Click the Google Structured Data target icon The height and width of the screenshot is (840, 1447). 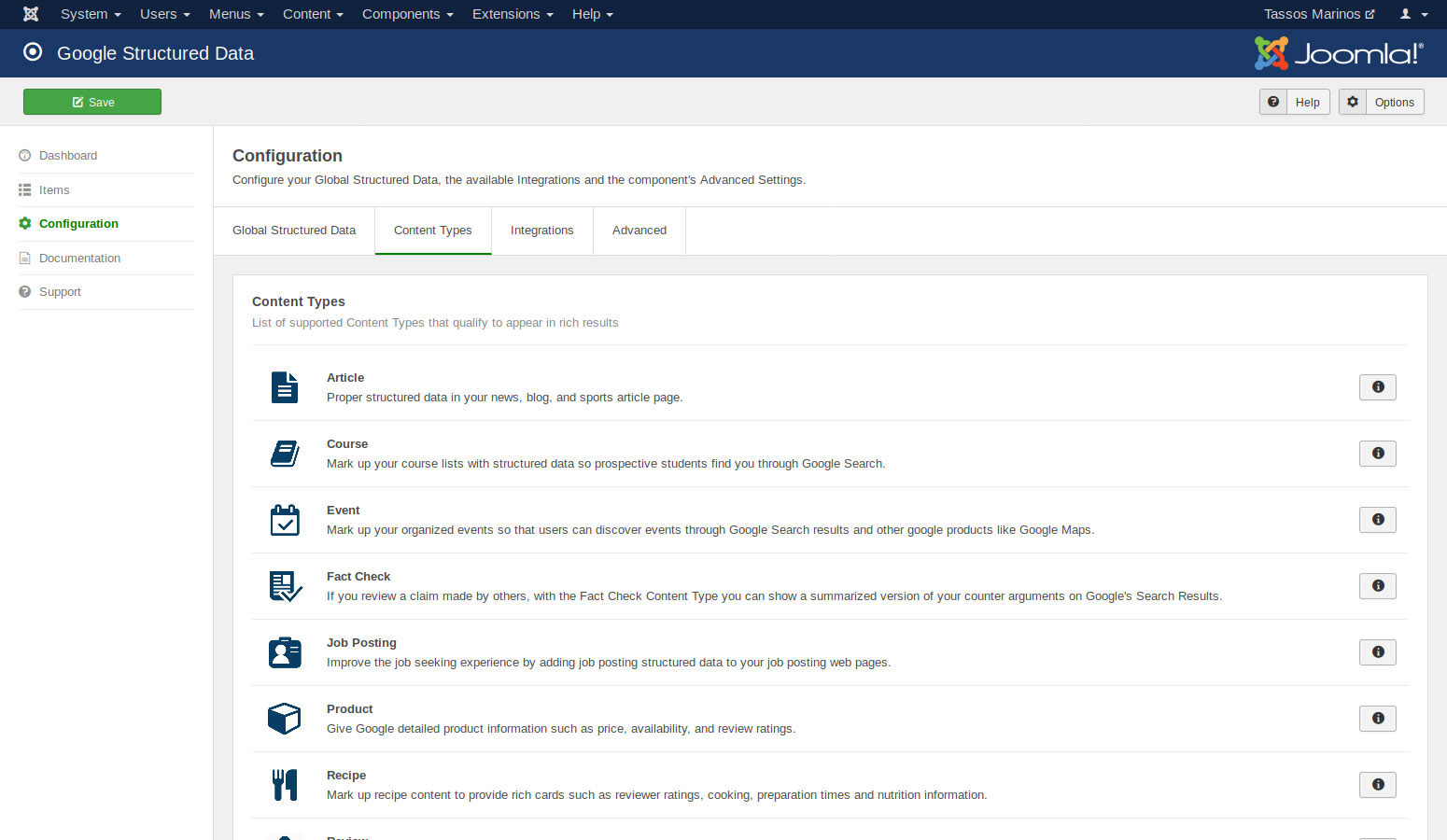click(33, 52)
